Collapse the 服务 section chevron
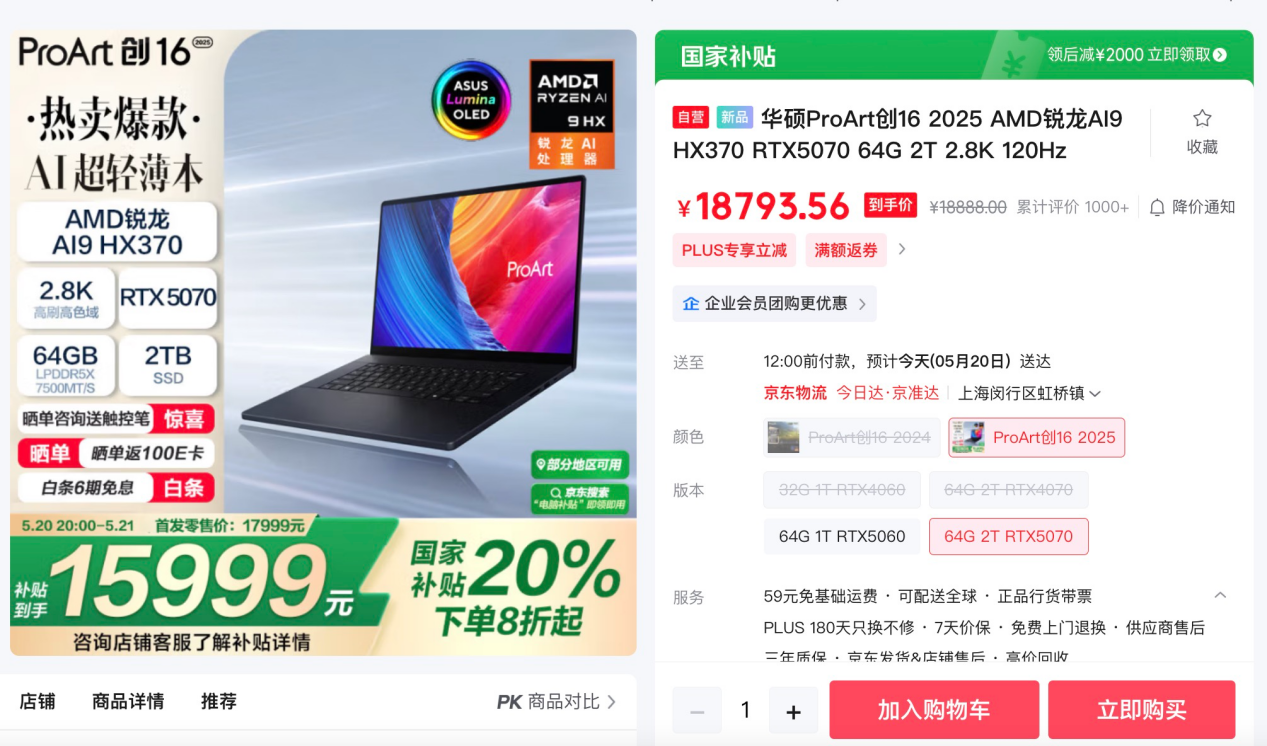1267x746 pixels. tap(1220, 595)
